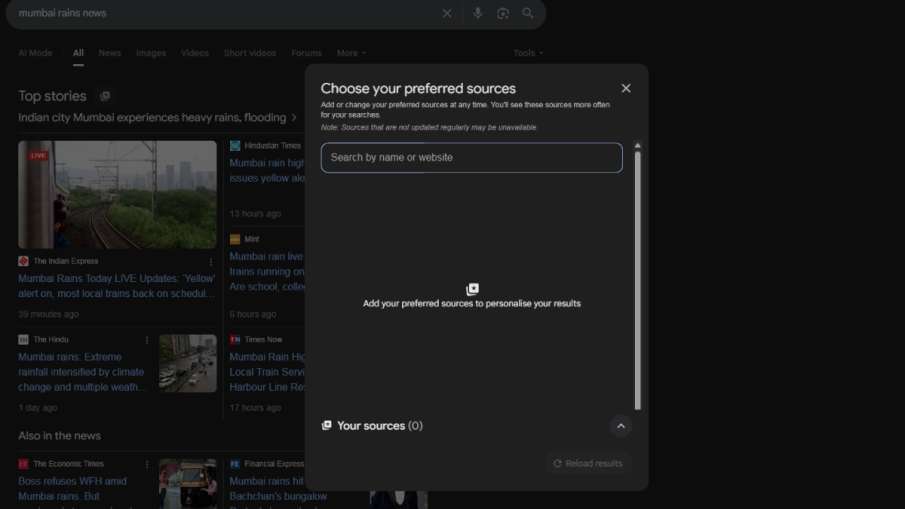Click The Indian Express source name
The height and width of the screenshot is (509, 905).
[x=66, y=261]
